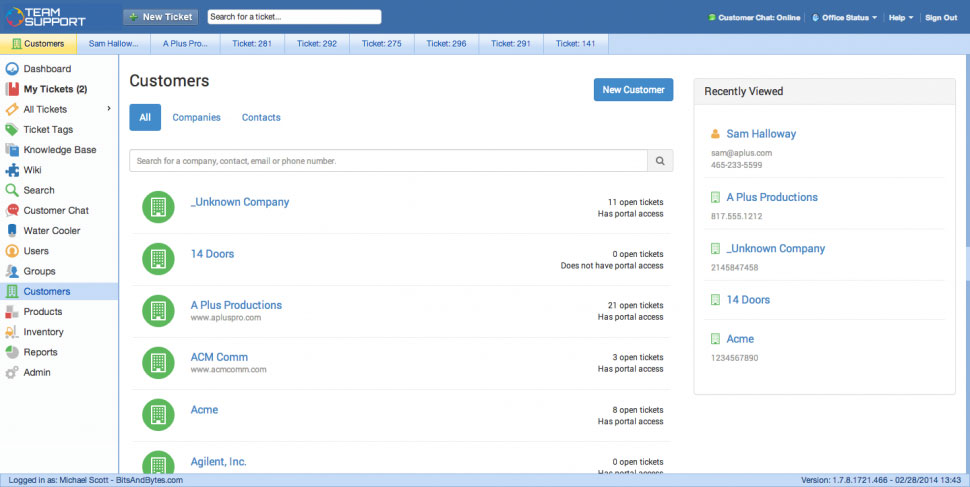The width and height of the screenshot is (970, 487).
Task: Click the Knowledge Base book icon
Action: pos(12,150)
